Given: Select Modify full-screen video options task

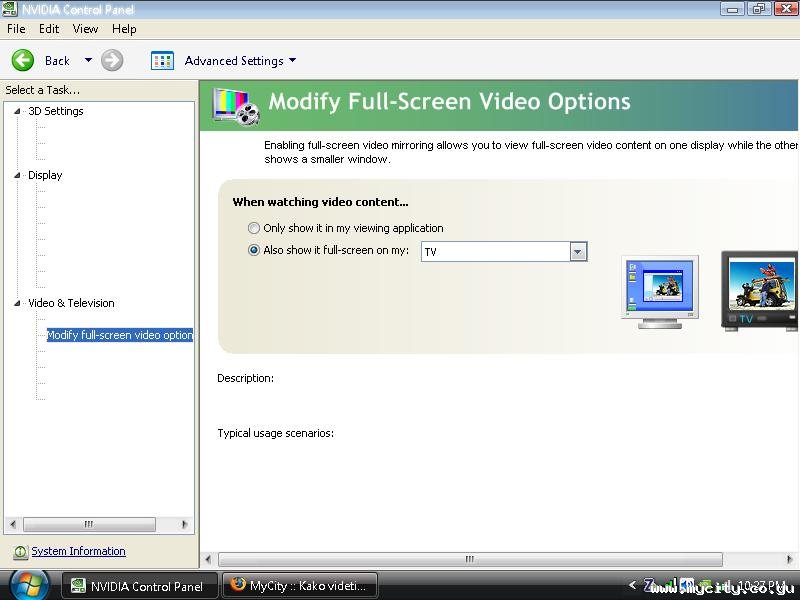Looking at the screenshot, I should pos(120,335).
